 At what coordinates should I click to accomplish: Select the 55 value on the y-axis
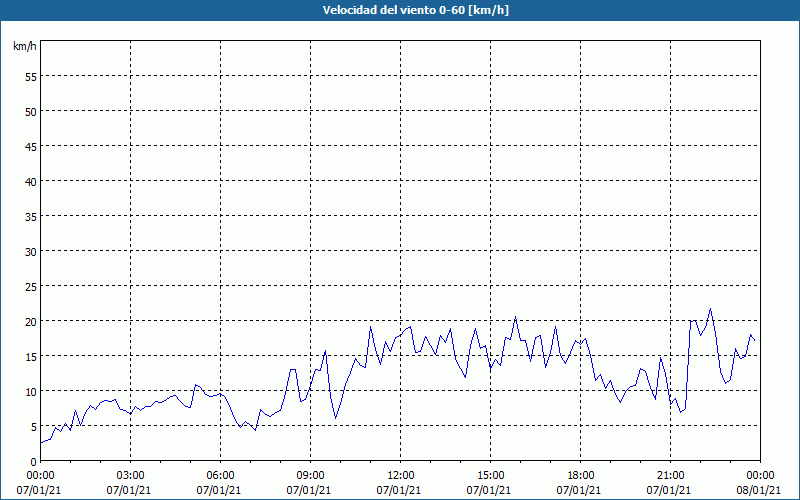(31, 77)
